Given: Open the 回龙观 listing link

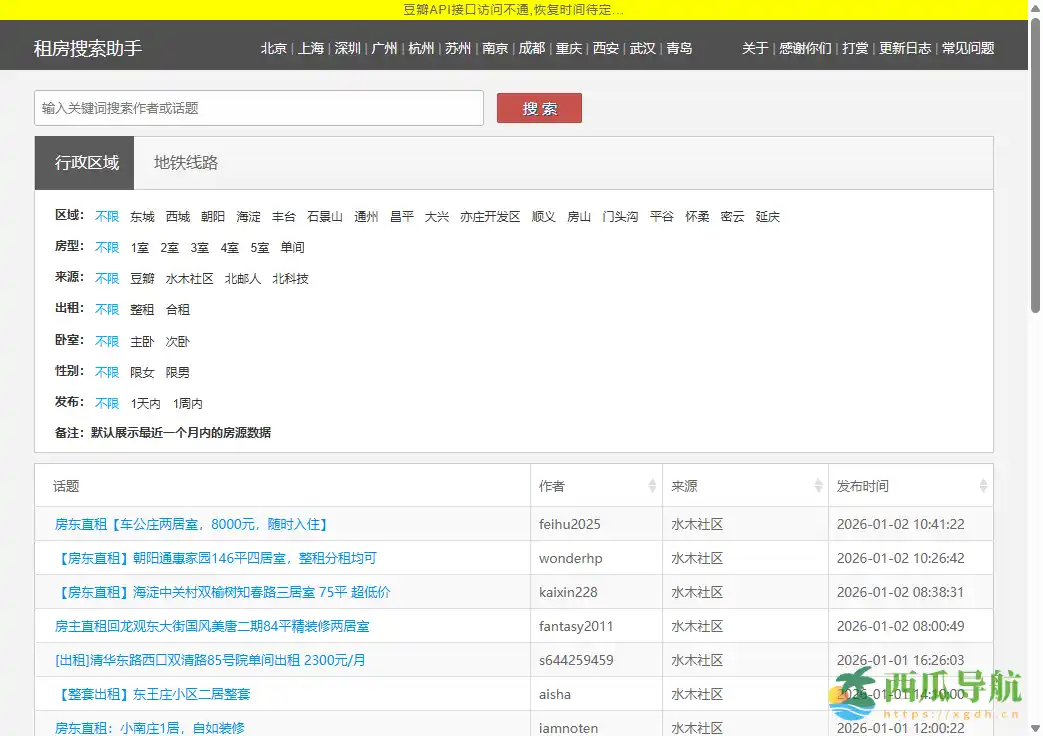Looking at the screenshot, I should [210, 625].
